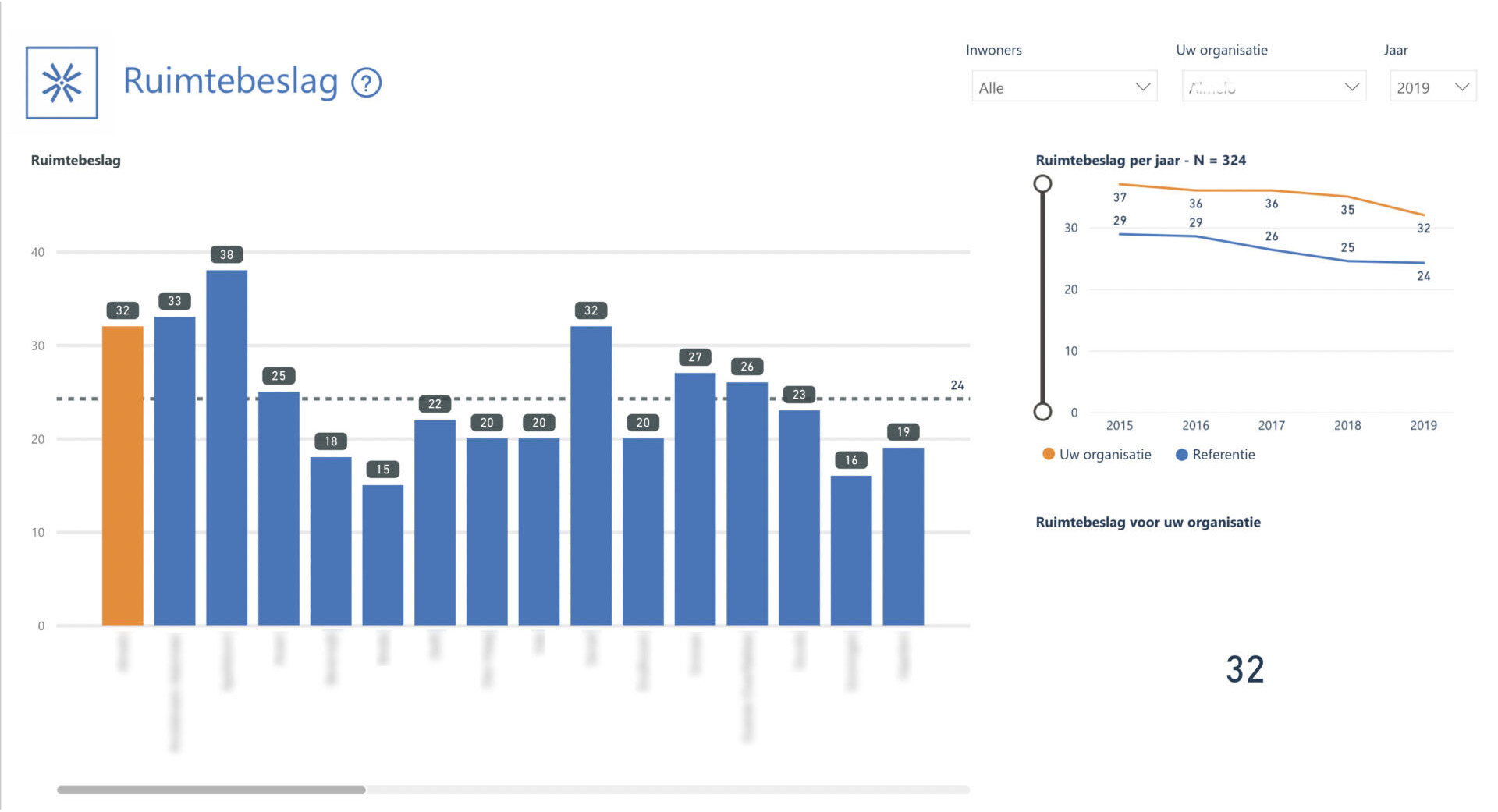Click the 2019 orange line point labeled 32

[1424, 215]
